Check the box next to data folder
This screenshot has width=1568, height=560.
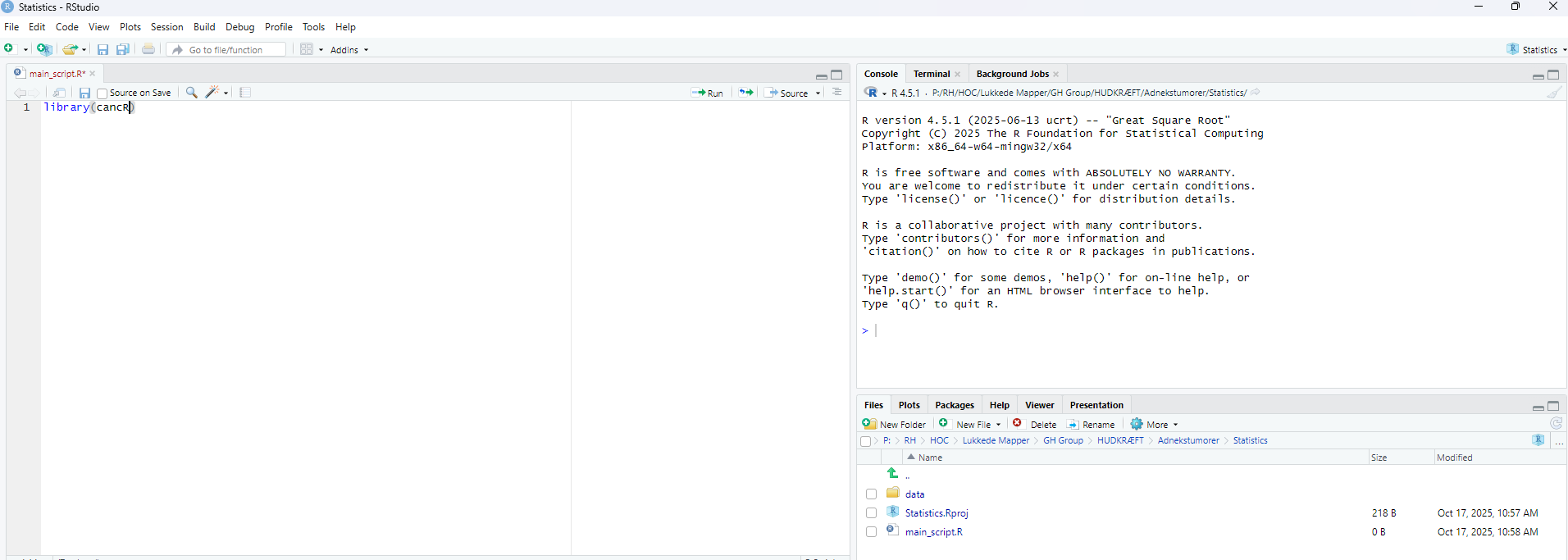tap(871, 494)
